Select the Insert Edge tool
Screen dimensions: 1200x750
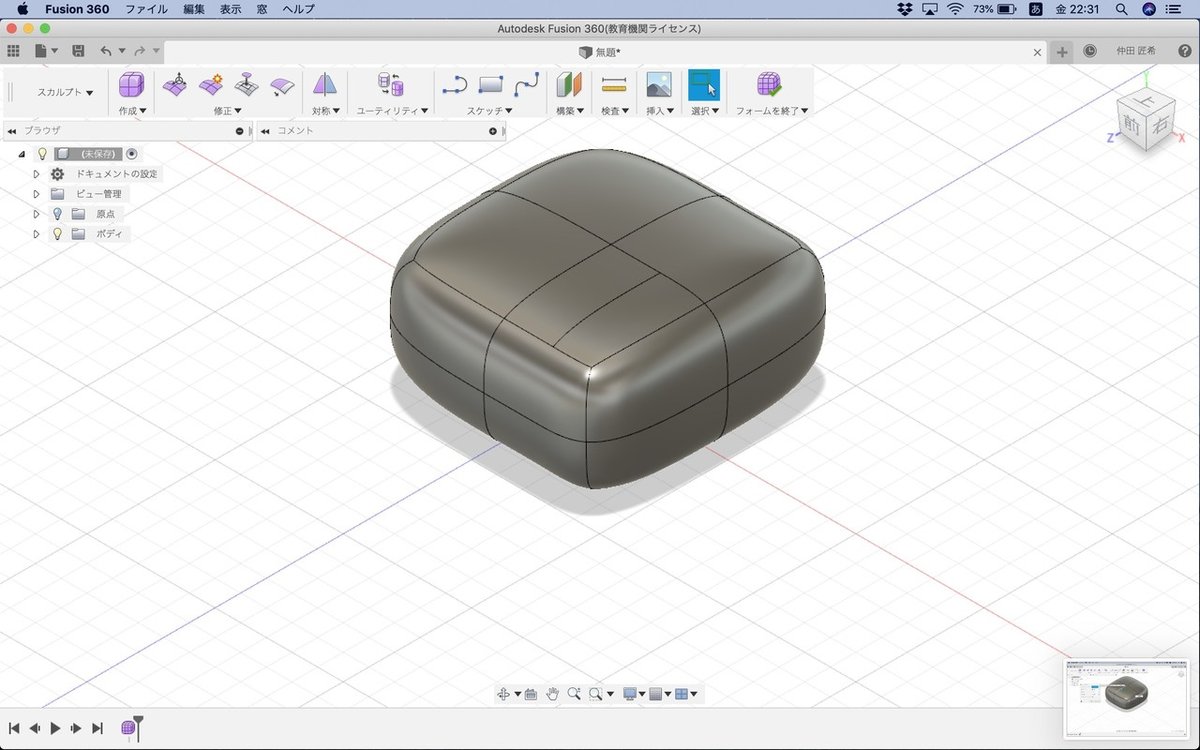pyautogui.click(x=211, y=85)
